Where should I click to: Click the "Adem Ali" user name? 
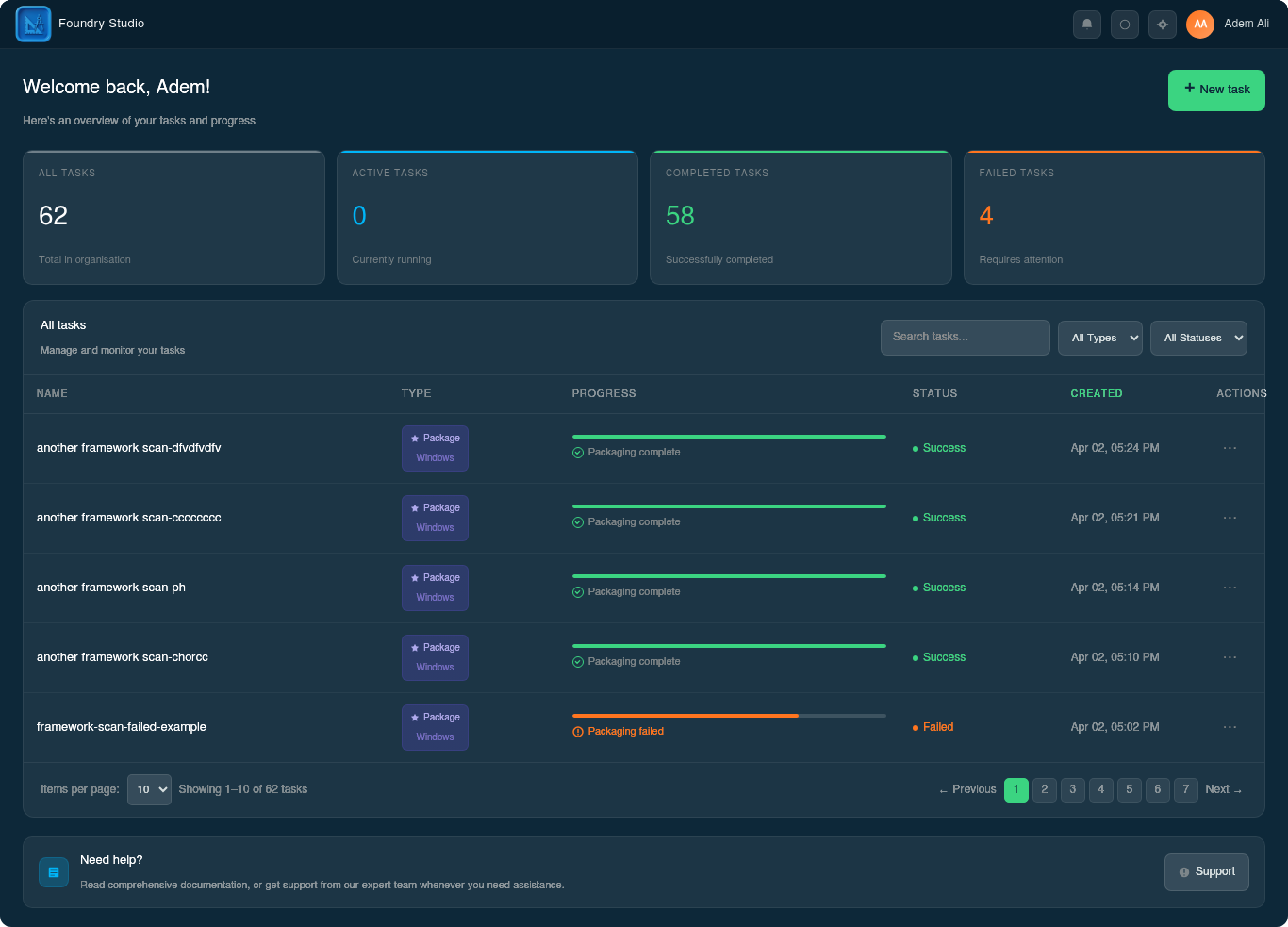pyautogui.click(x=1247, y=24)
